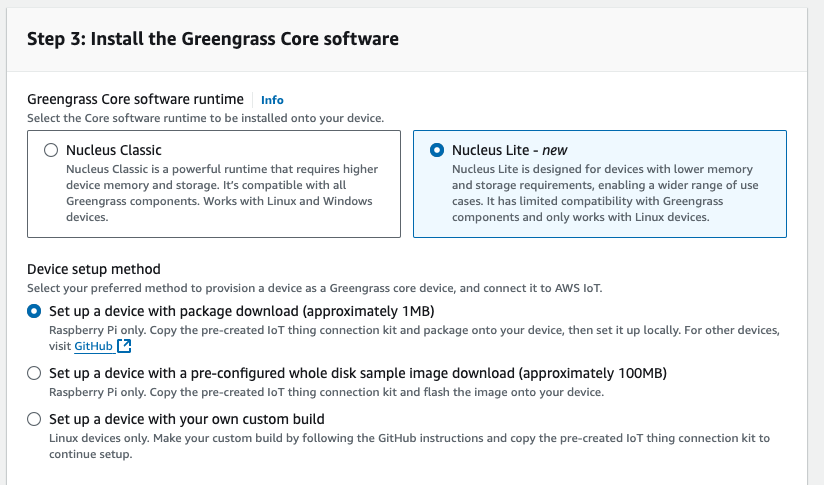The height and width of the screenshot is (485, 824).
Task: Click the "Device setup method" section label
Action: [x=93, y=269]
